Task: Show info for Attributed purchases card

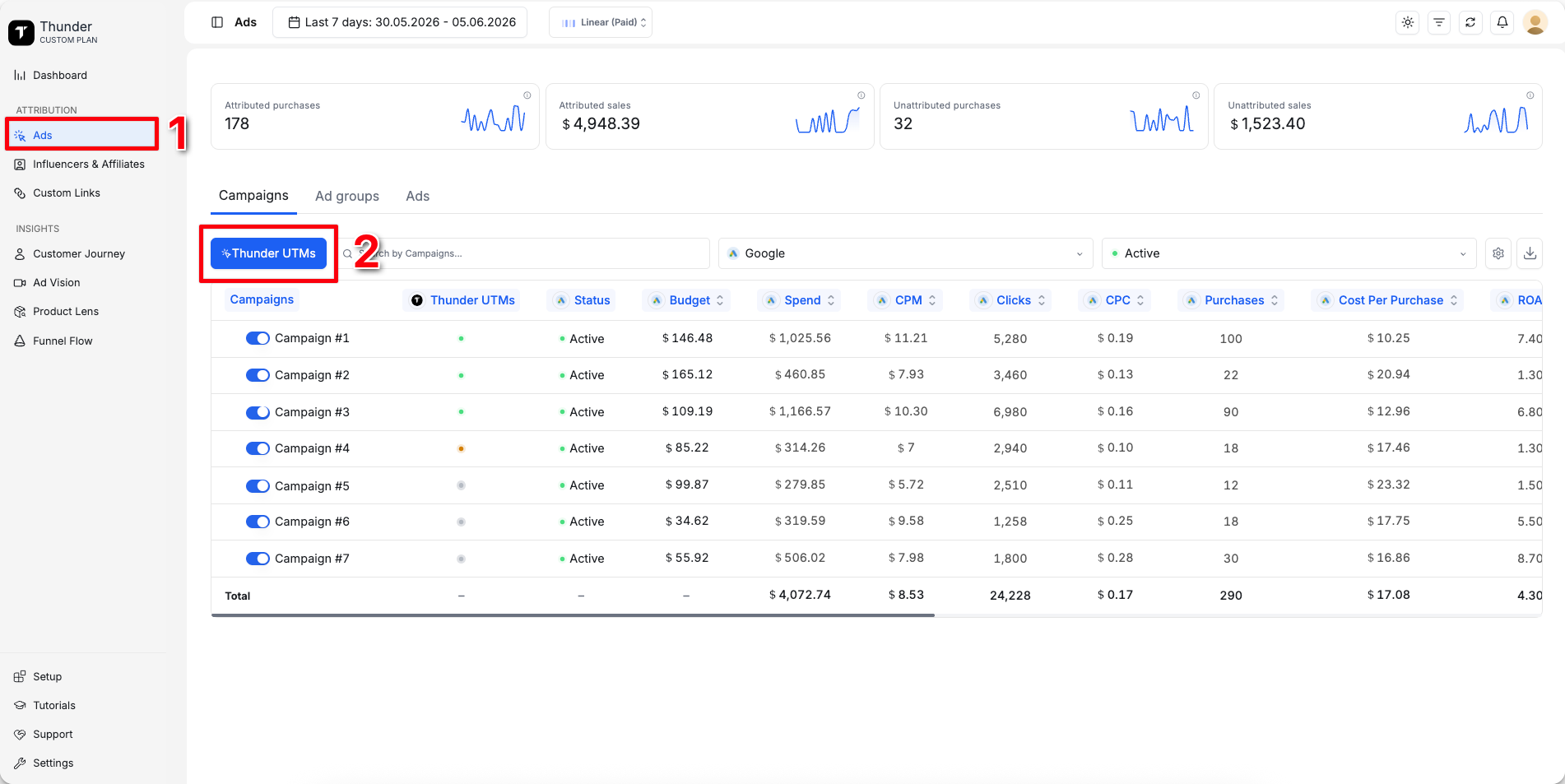Action: coord(527,95)
